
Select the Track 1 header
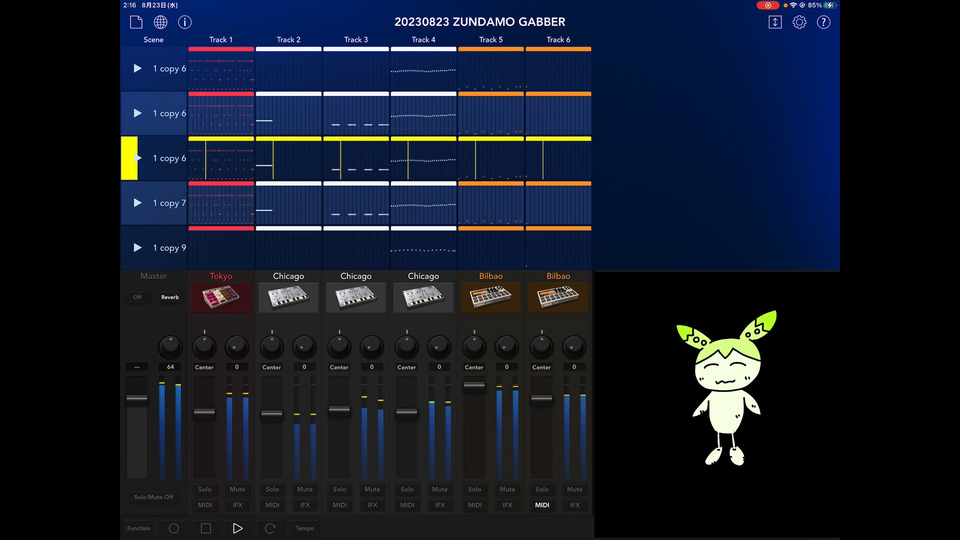click(221, 39)
